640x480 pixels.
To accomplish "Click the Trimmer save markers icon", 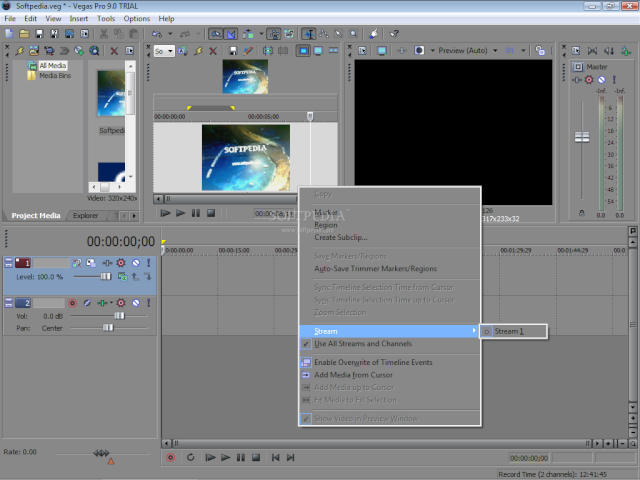I will point(233,51).
